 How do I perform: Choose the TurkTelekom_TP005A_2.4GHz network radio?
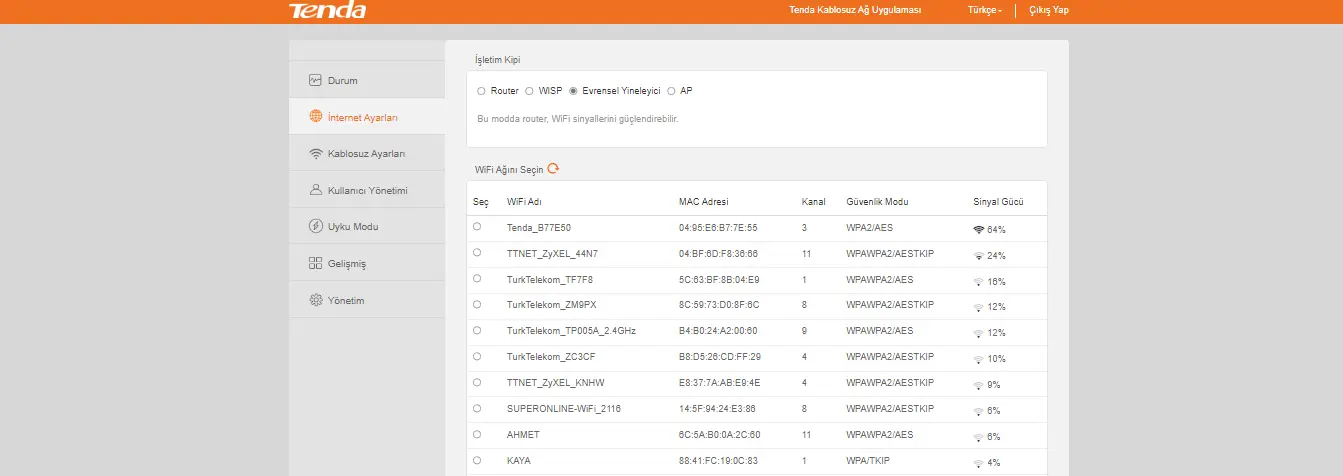[x=477, y=329]
